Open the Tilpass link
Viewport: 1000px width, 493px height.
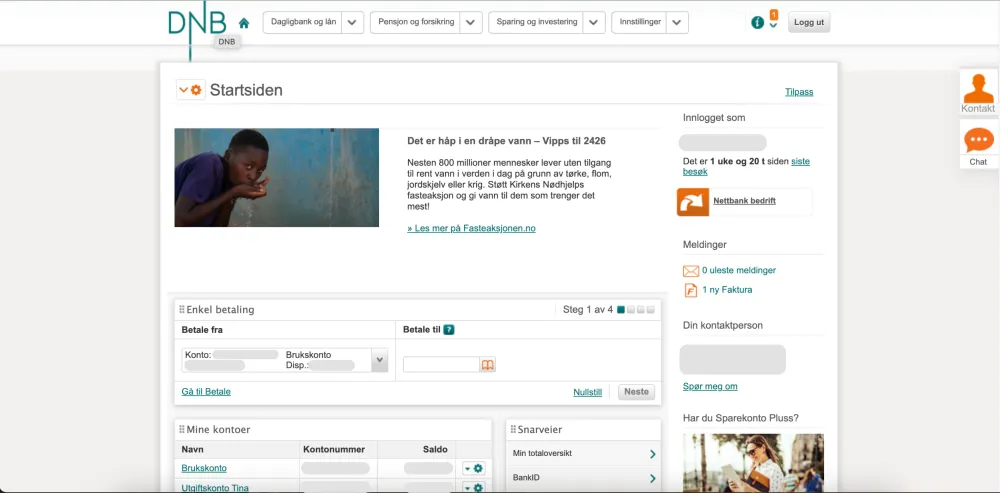point(799,92)
